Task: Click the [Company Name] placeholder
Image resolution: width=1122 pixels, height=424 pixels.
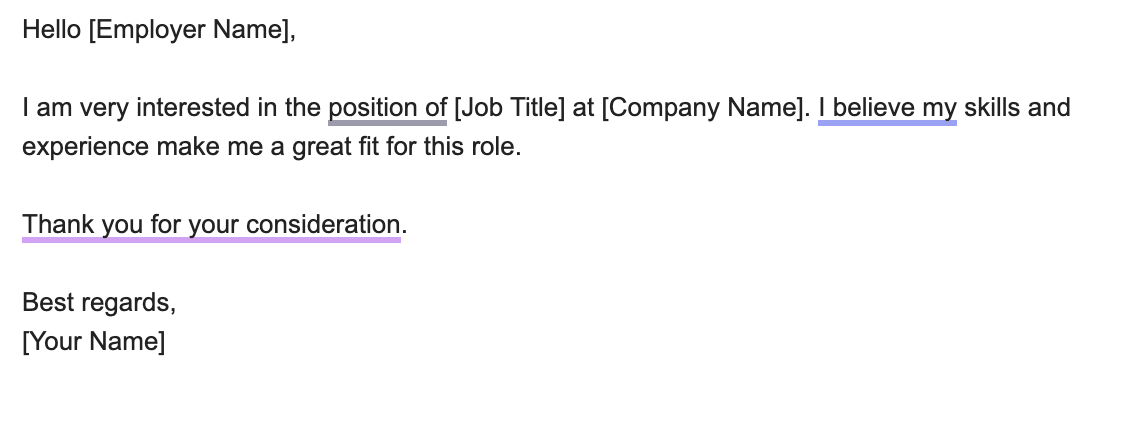Action: click(x=705, y=108)
